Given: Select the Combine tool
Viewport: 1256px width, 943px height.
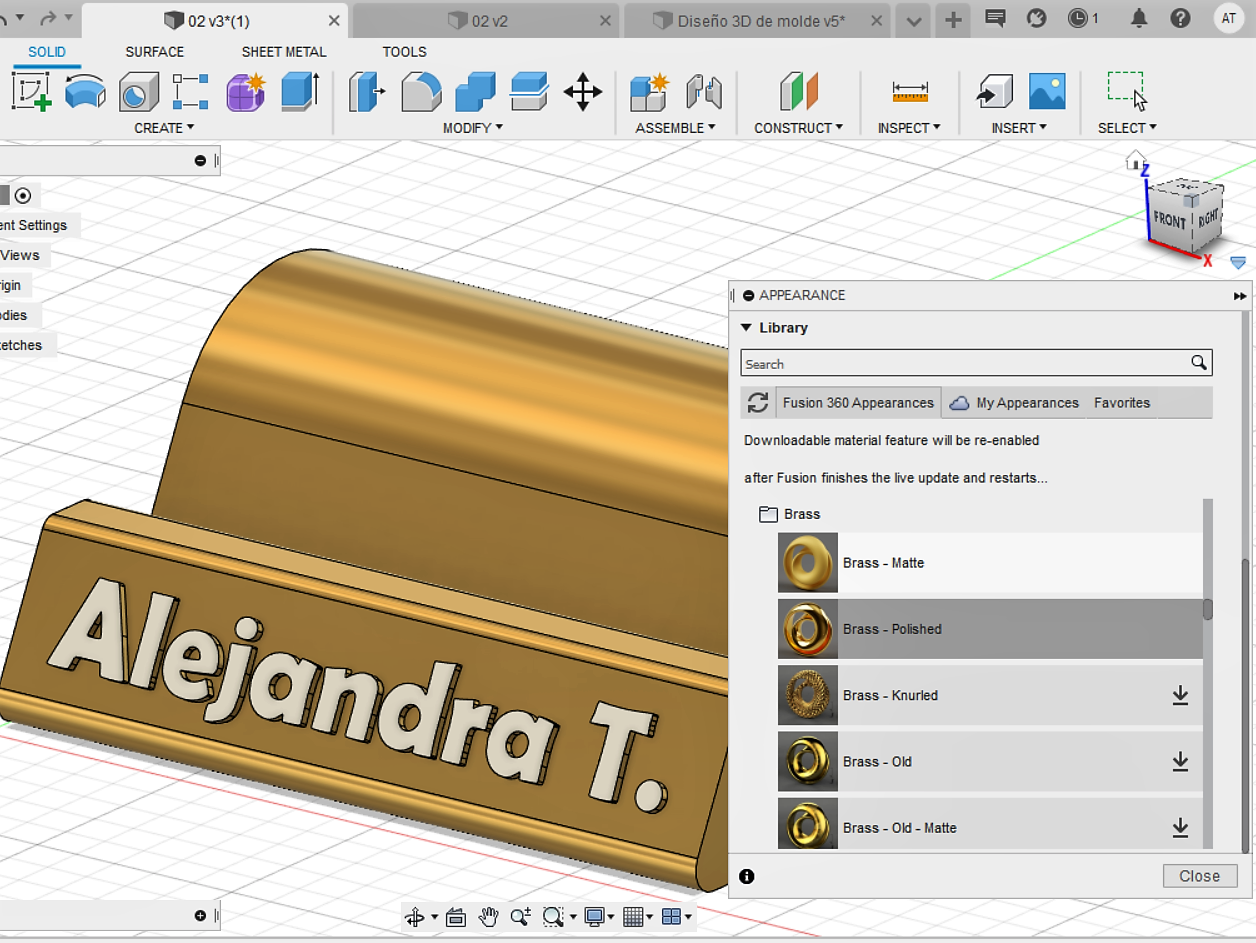Looking at the screenshot, I should pyautogui.click(x=475, y=92).
